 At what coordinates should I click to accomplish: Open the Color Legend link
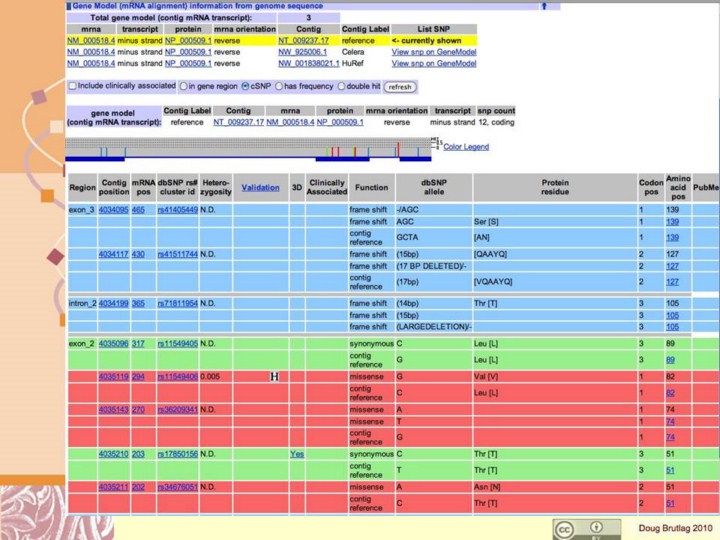click(x=466, y=147)
